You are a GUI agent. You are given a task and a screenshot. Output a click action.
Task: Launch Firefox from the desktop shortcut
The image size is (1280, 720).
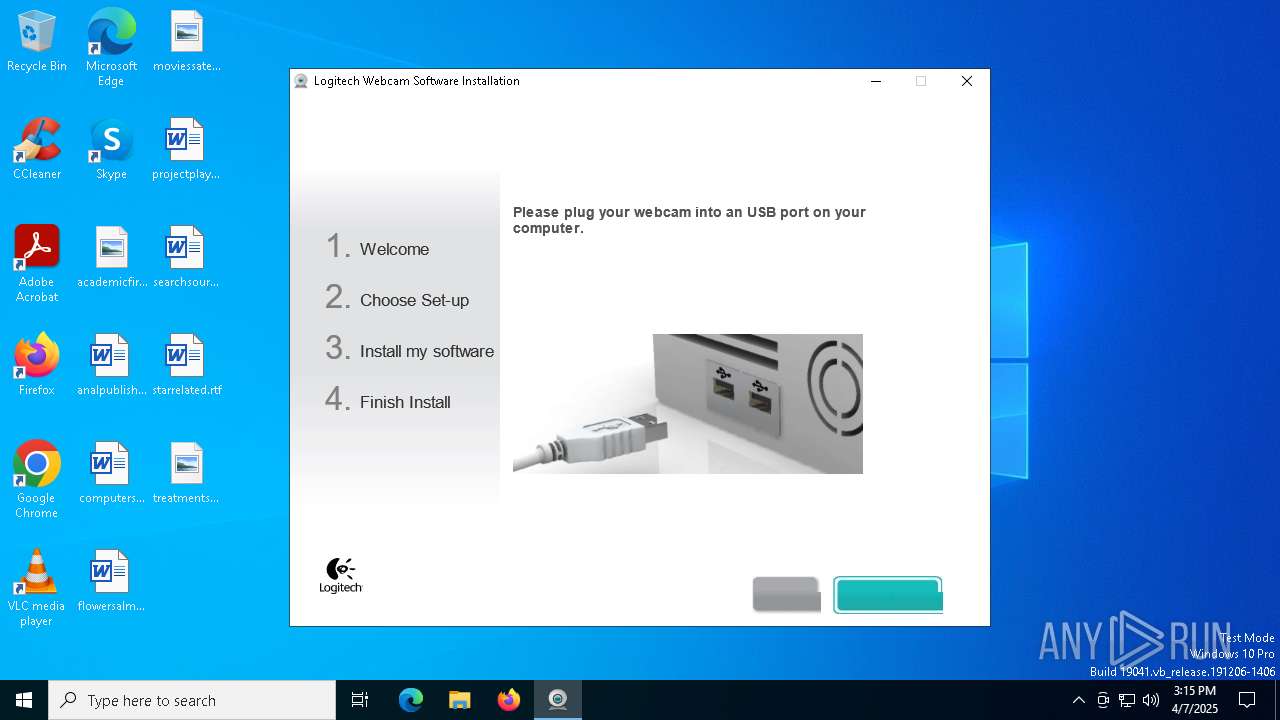37,366
